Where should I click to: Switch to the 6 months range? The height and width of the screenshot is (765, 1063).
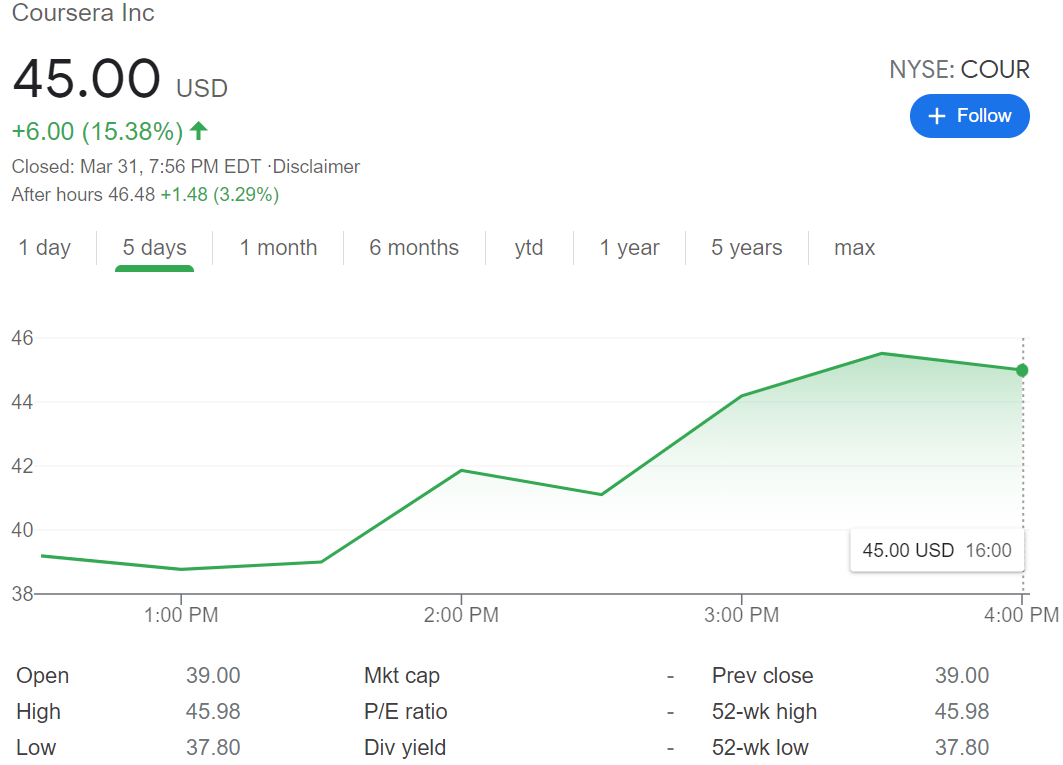coord(414,248)
